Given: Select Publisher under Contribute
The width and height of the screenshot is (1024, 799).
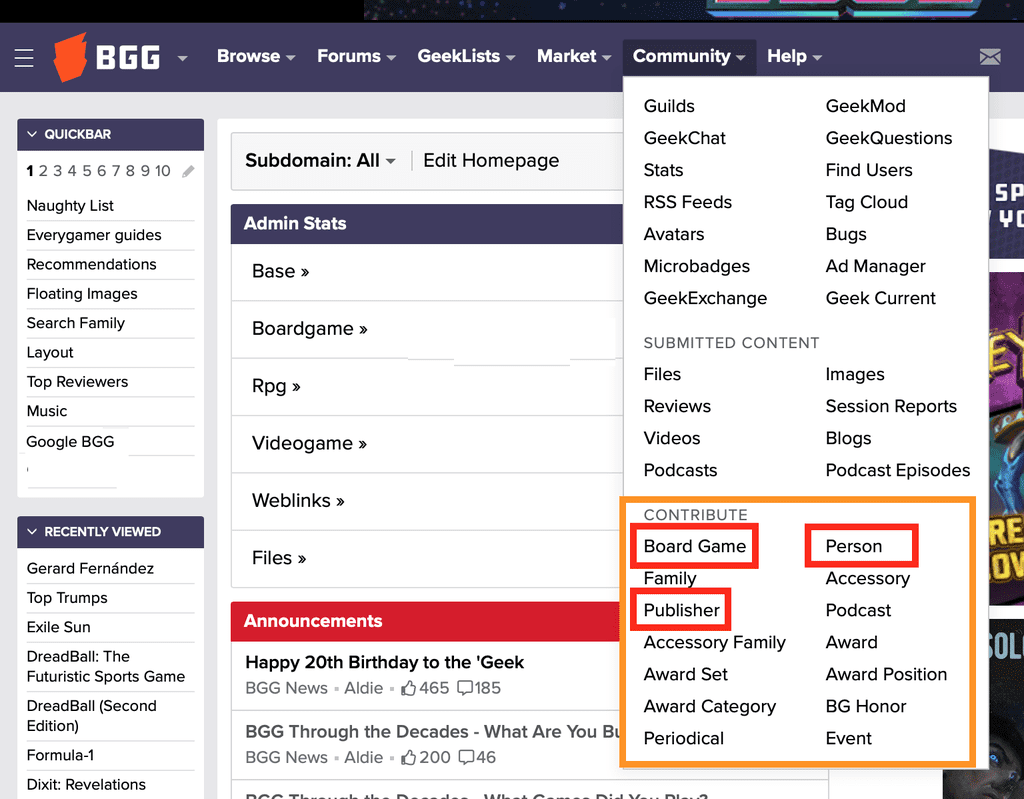Looking at the screenshot, I should pyautogui.click(x=681, y=610).
